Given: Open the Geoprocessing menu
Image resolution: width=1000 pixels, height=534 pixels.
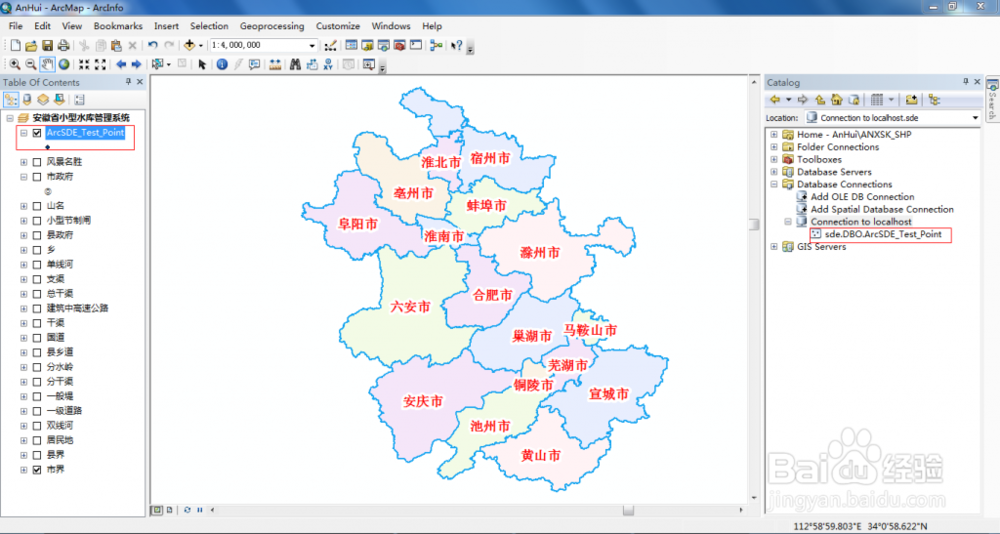Looking at the screenshot, I should (272, 26).
